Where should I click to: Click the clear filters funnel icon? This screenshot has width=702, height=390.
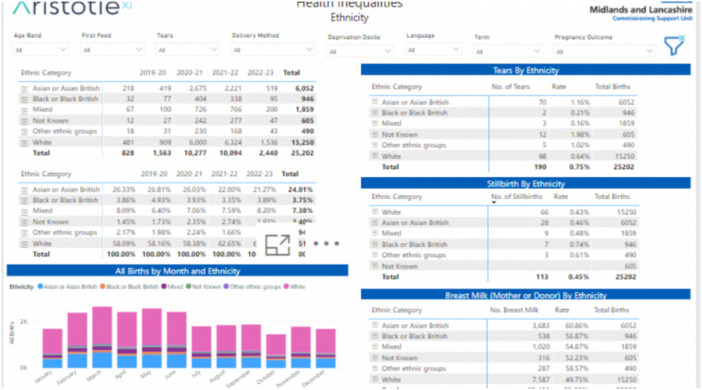click(x=674, y=45)
